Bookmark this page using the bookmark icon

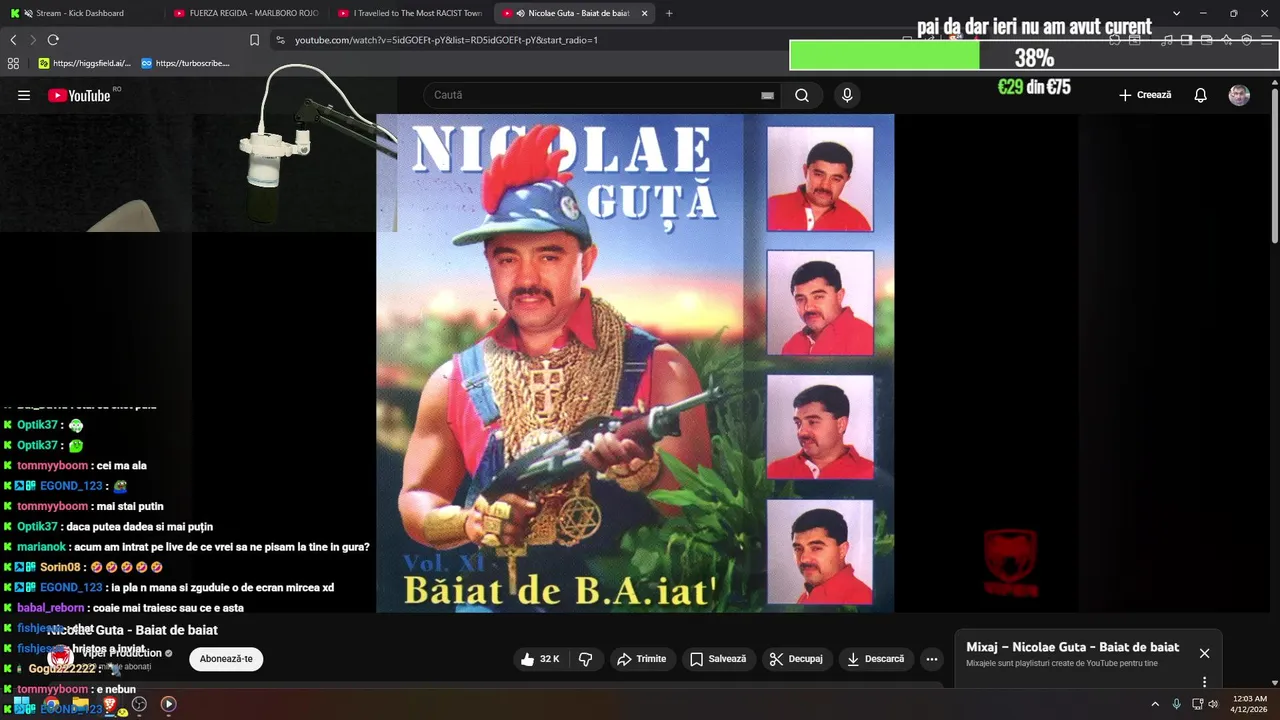pos(254,40)
